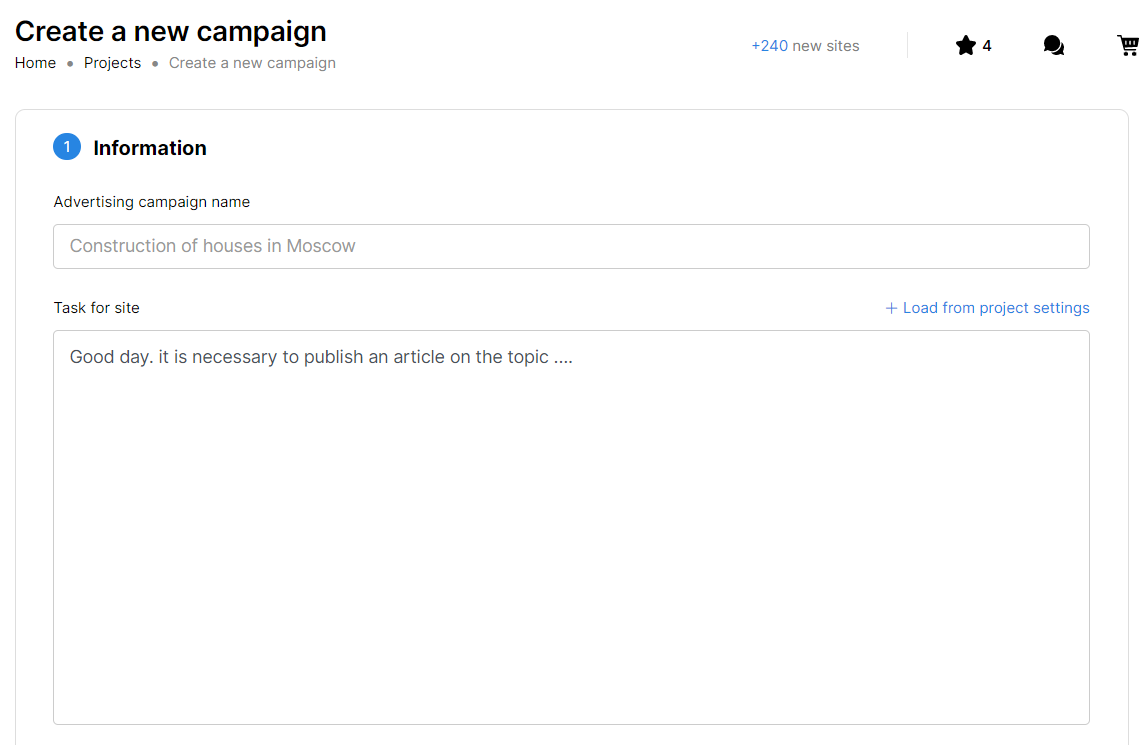1142x745 pixels.
Task: Click the cart icon at top right
Action: (x=1128, y=45)
